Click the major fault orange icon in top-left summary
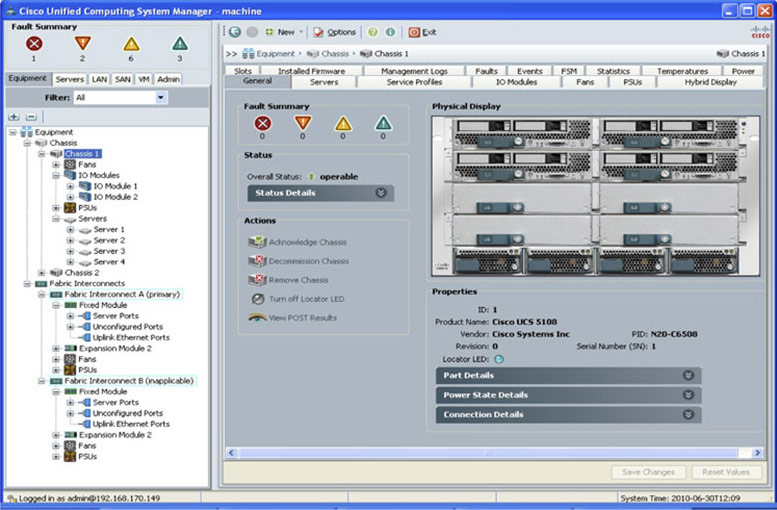 tap(83, 44)
